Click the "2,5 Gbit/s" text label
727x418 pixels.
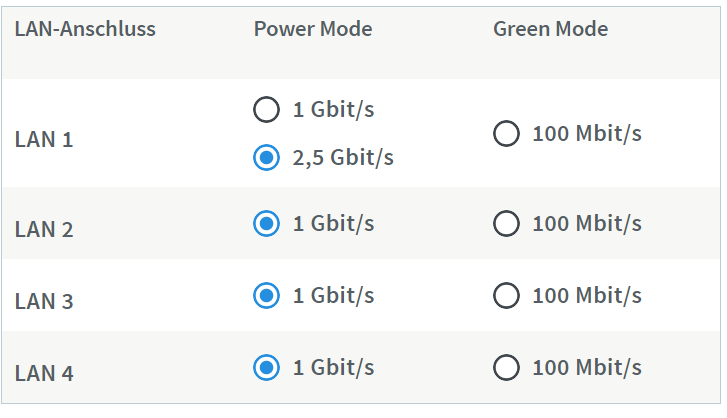coord(343,158)
